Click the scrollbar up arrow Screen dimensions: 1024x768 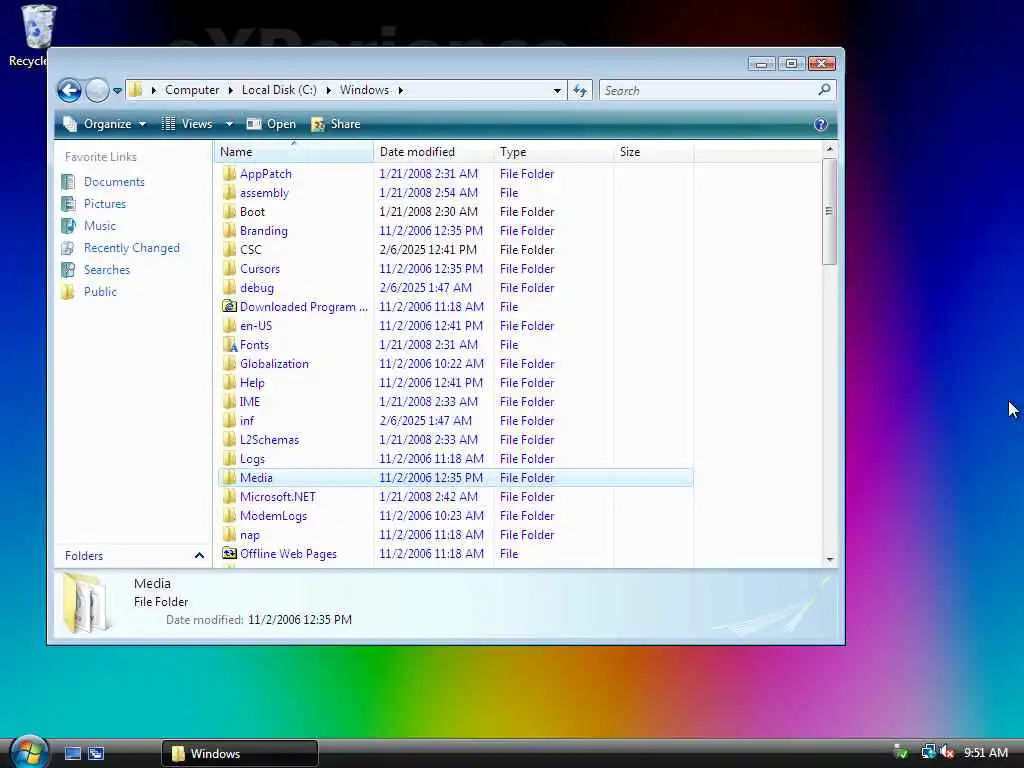[x=829, y=149]
